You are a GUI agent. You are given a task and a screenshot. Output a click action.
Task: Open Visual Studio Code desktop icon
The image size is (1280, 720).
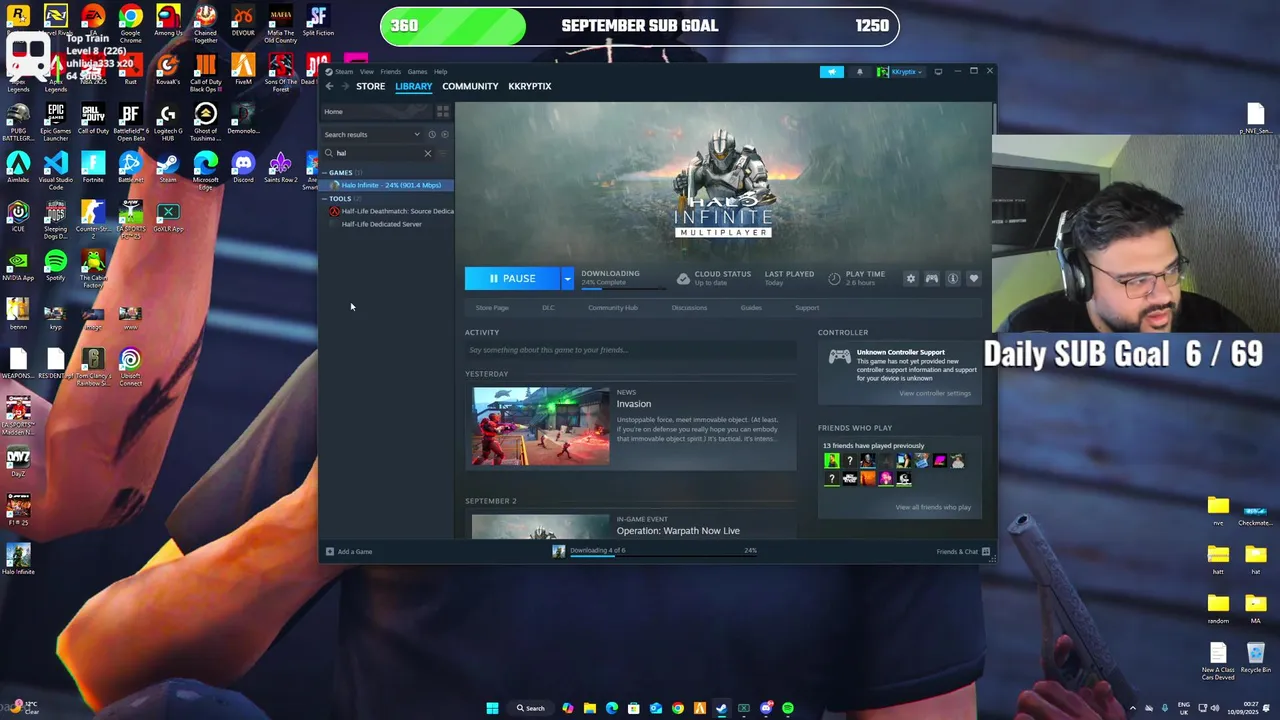tap(55, 171)
